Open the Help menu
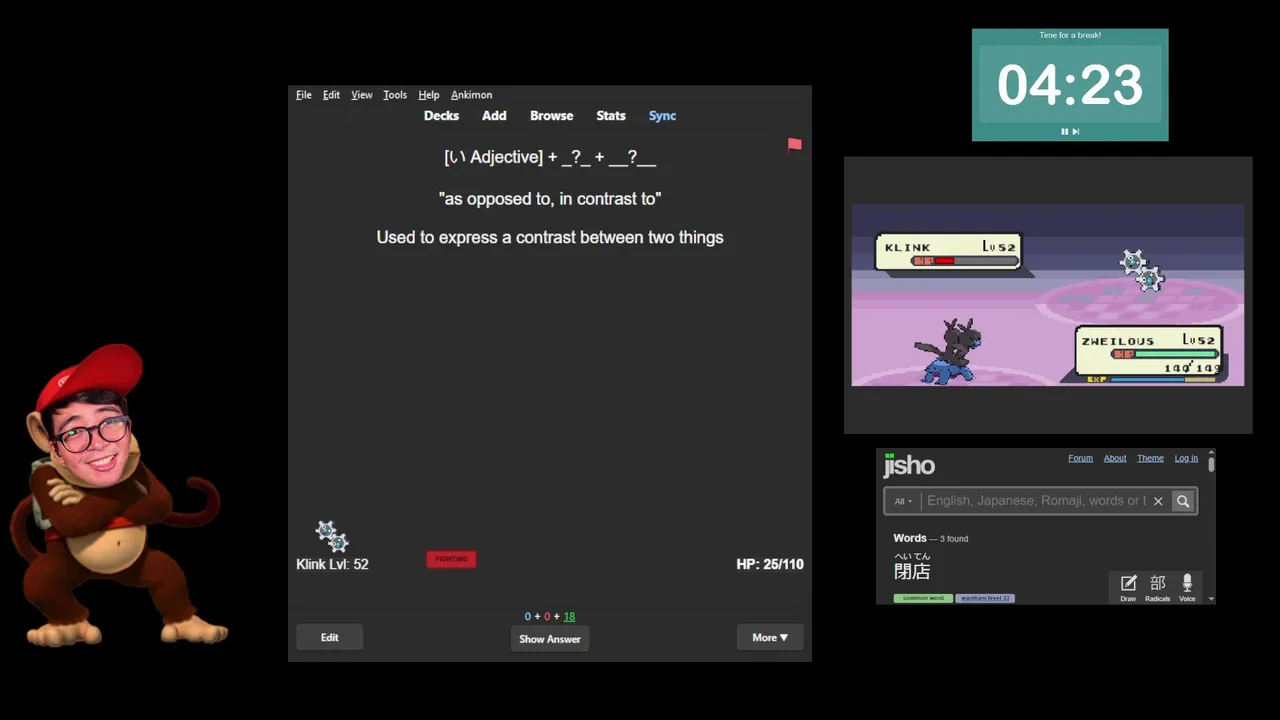 coord(429,95)
